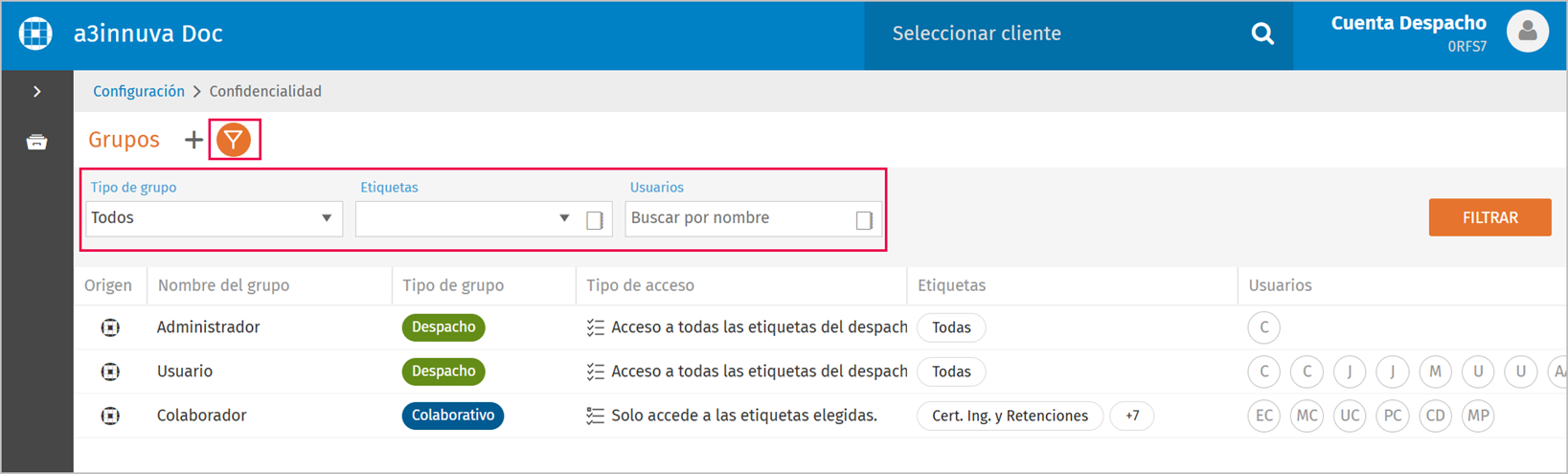Click Tipo de acceso column header
Image resolution: width=1568 pixels, height=474 pixels.
pyautogui.click(x=640, y=285)
